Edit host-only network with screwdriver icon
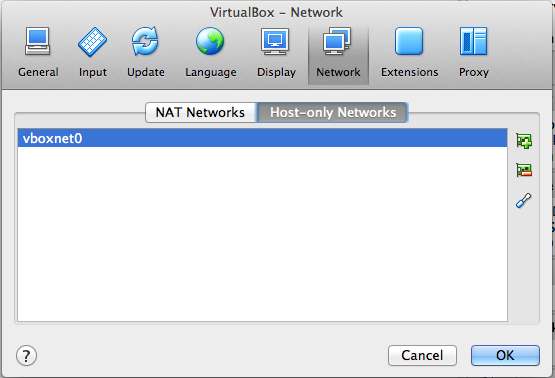555x378 pixels. (x=524, y=200)
